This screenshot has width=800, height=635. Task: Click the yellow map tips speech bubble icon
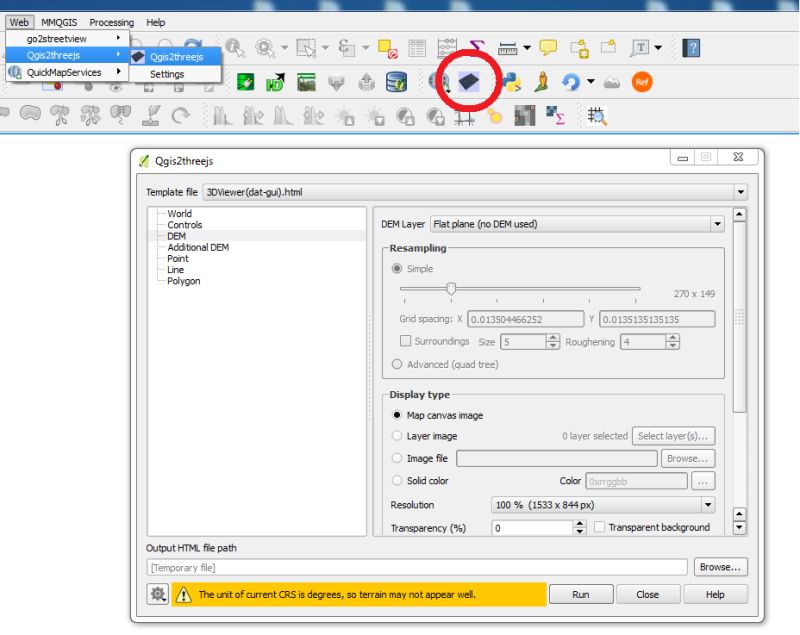548,47
